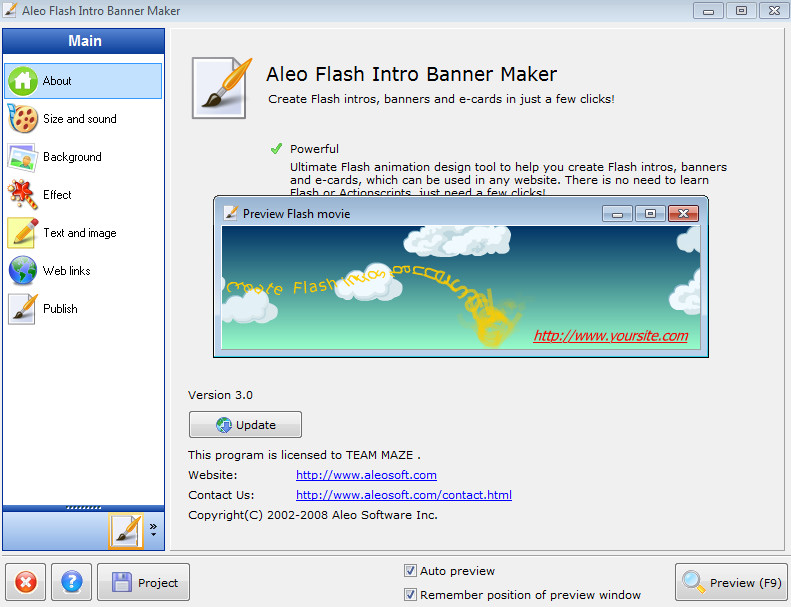Screen dimensions: 791x607
Task: Select Text and image section
Action: (x=80, y=233)
